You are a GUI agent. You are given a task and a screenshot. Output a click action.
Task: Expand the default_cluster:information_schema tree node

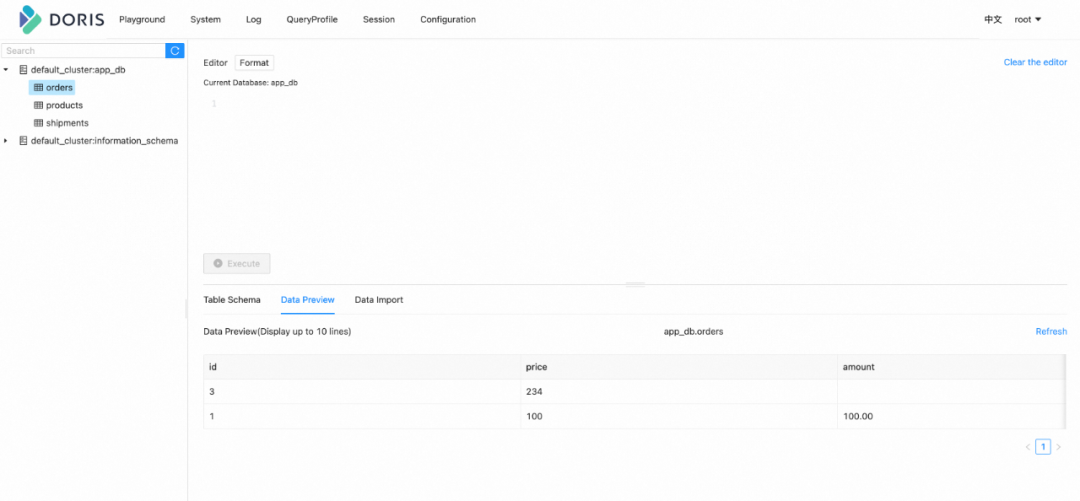coord(6,141)
